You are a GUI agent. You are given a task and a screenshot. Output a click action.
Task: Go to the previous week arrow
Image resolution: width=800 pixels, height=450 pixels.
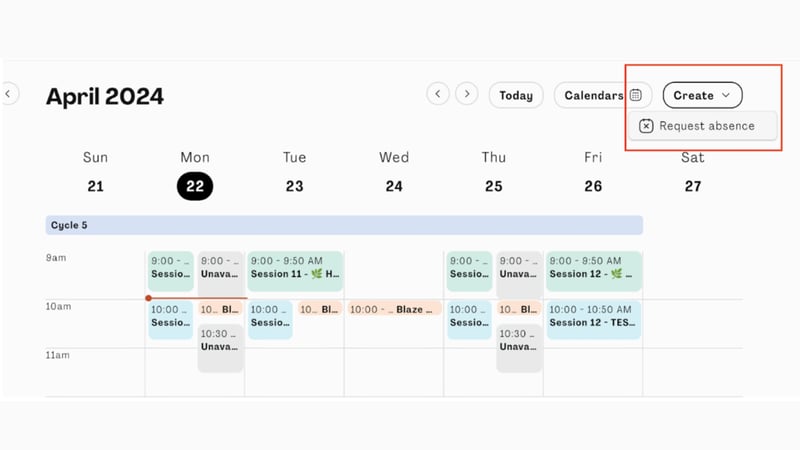coord(437,94)
